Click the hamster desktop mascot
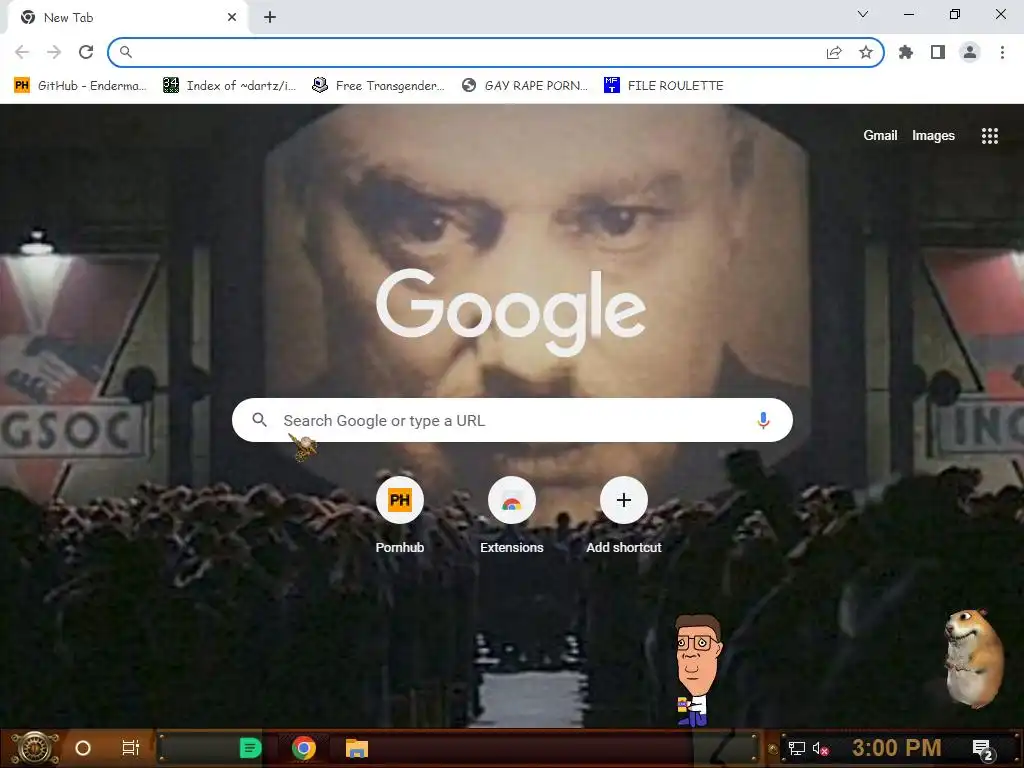The image size is (1024, 768). pos(974,658)
